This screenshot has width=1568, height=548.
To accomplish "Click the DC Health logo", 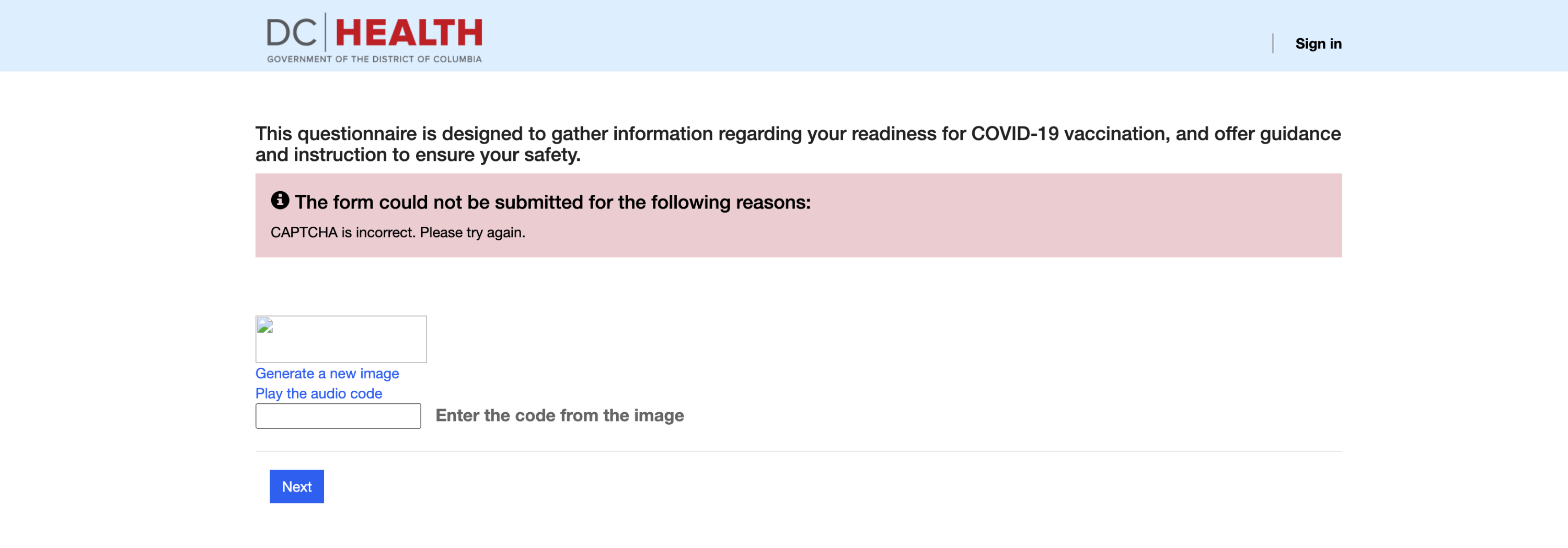I will coord(374,38).
